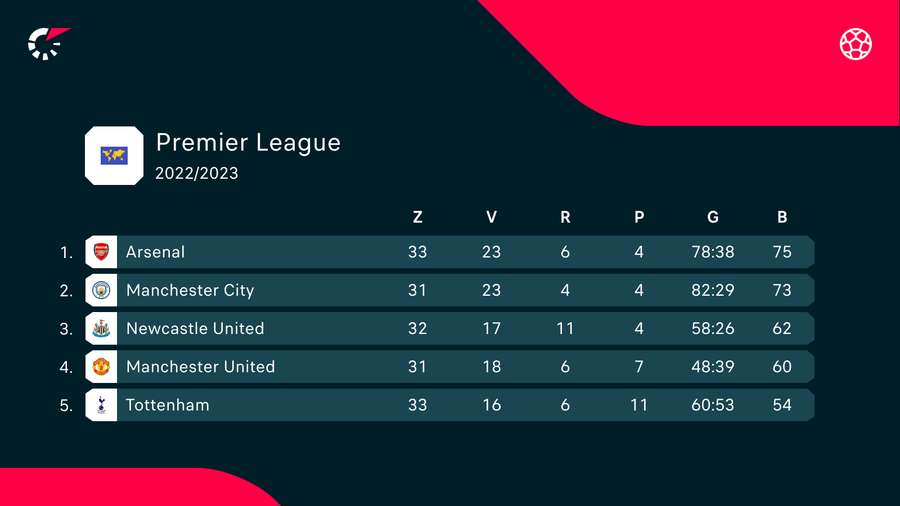Click the Z column header
This screenshot has width=900, height=506.
click(417, 217)
